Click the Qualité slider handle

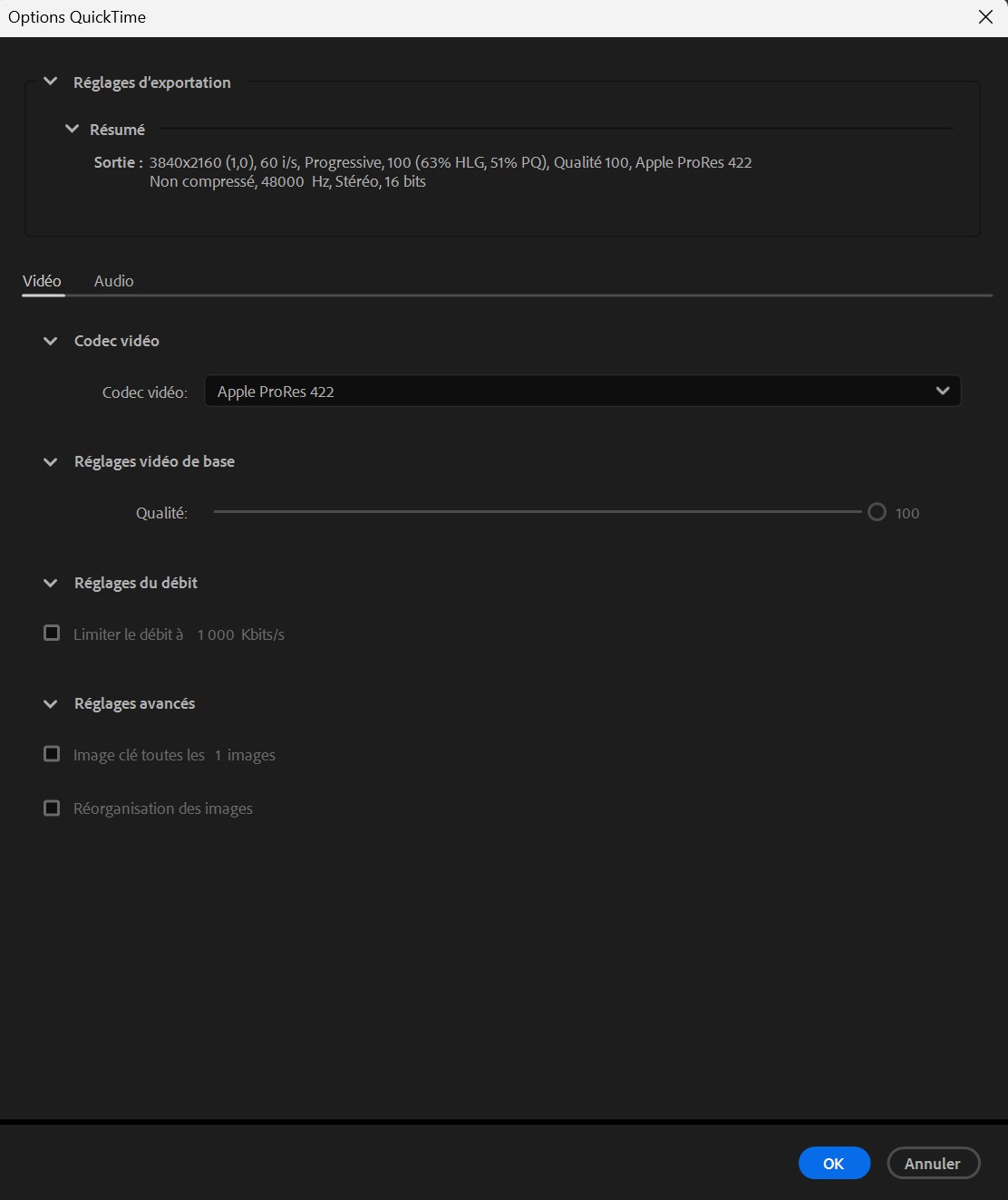[x=877, y=512]
